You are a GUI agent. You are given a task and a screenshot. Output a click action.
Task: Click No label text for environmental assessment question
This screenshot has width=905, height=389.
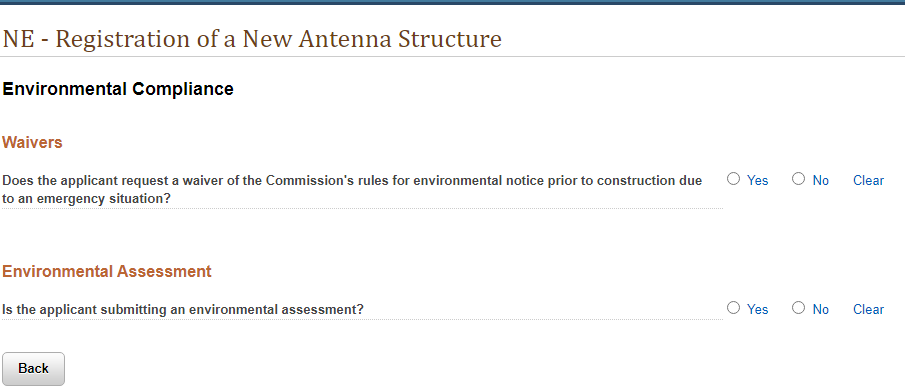click(x=821, y=309)
